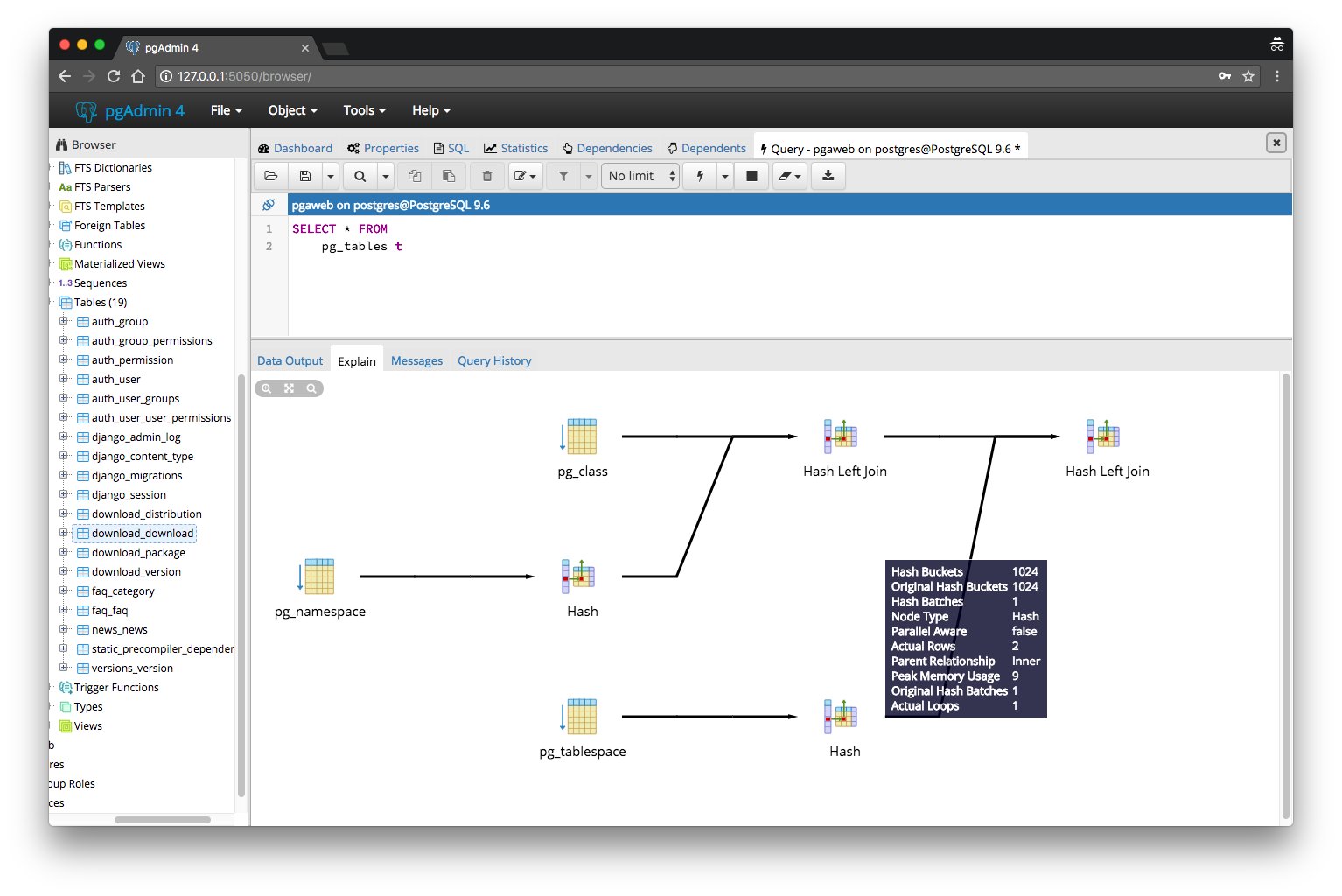This screenshot has width=1342, height=896.
Task: Zoom out of the explain plan
Action: [x=311, y=388]
